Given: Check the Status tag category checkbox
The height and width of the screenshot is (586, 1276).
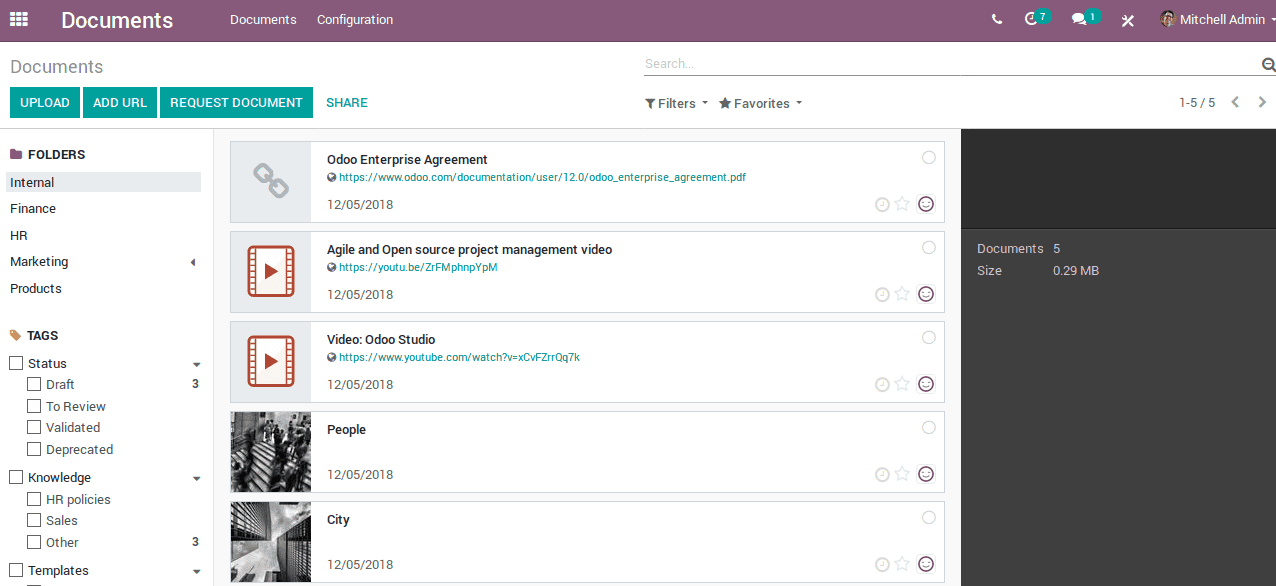Looking at the screenshot, I should [16, 363].
